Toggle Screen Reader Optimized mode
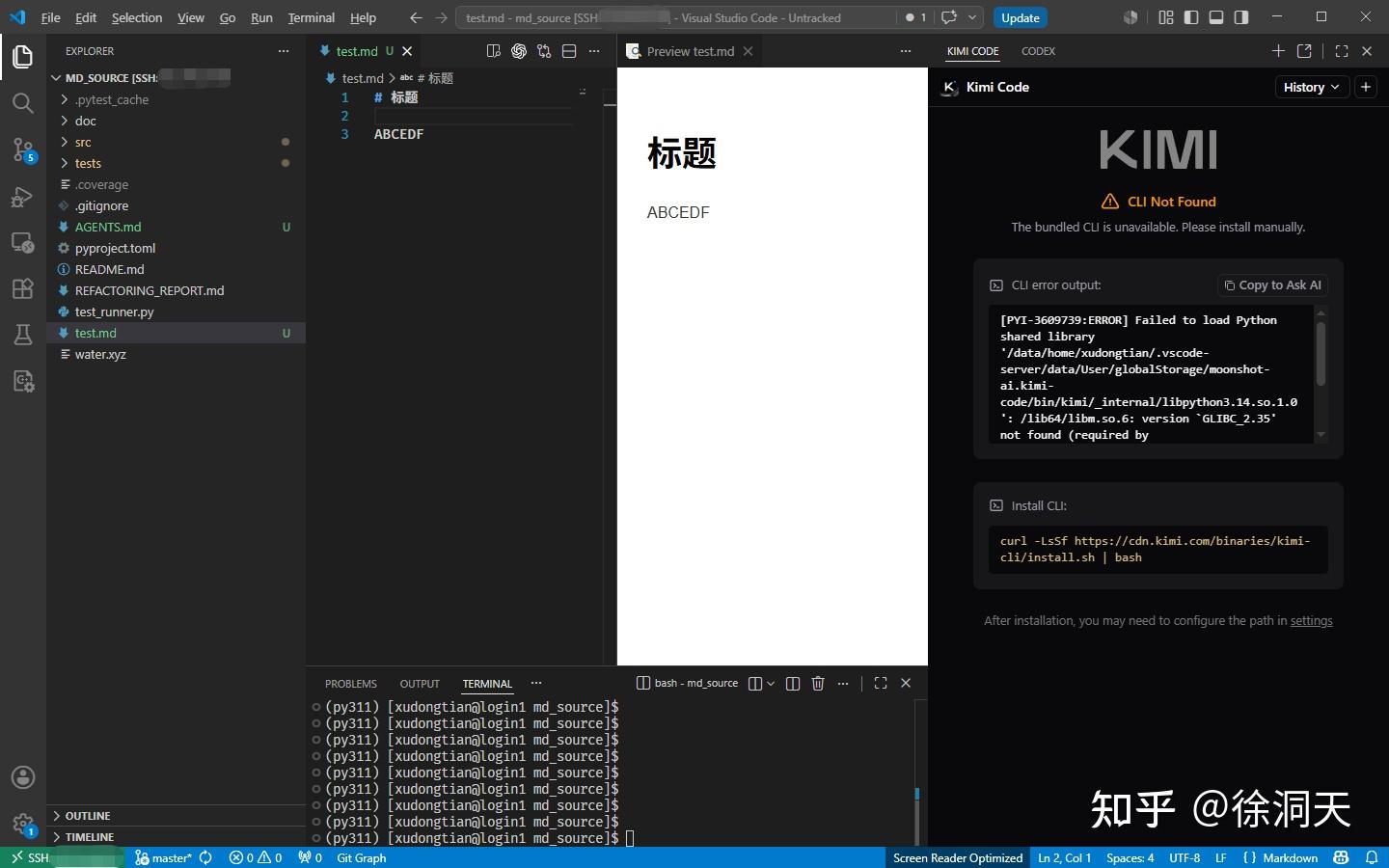1389x868 pixels. (x=958, y=857)
